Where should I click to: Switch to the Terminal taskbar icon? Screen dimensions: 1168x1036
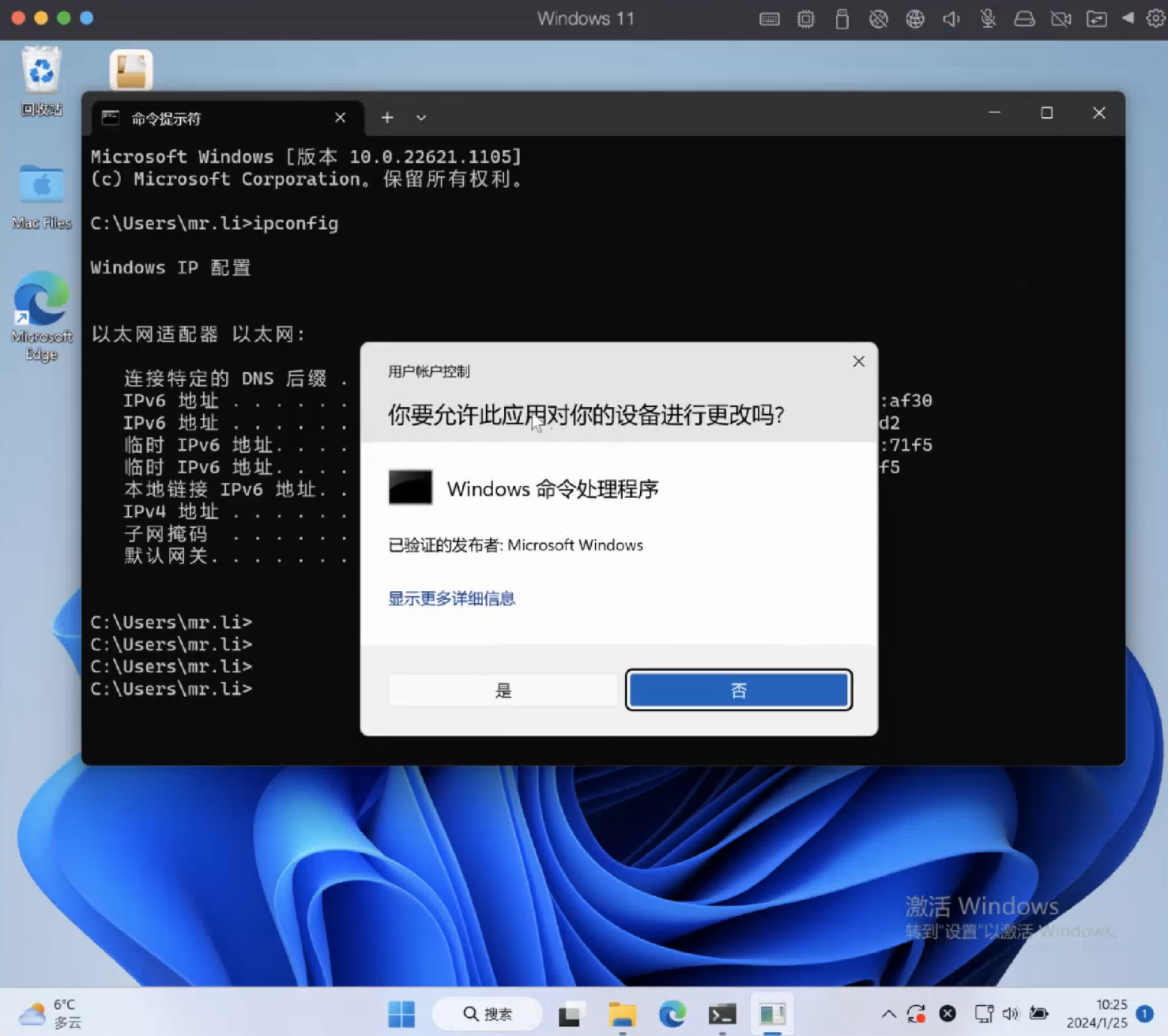click(x=722, y=1014)
